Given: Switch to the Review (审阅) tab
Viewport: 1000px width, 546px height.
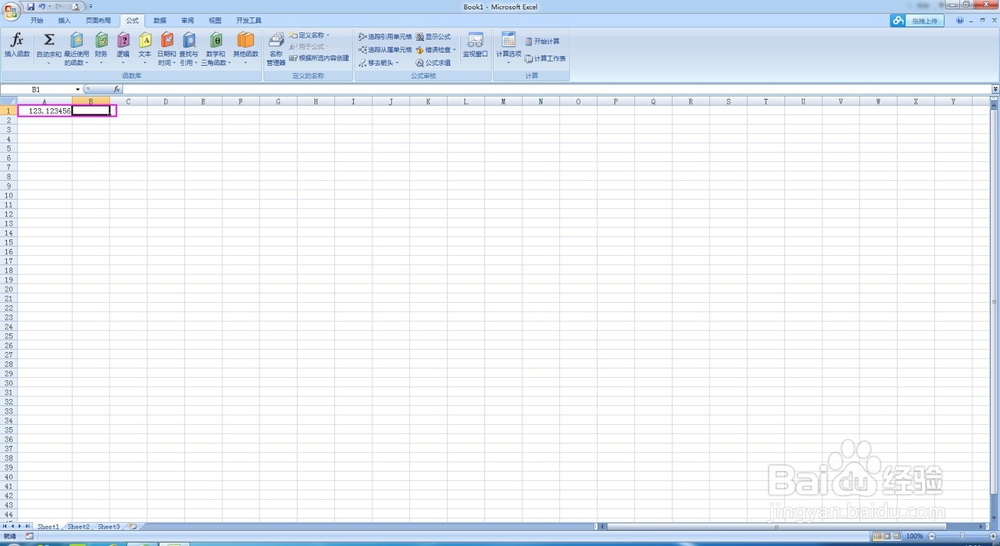Looking at the screenshot, I should [x=188, y=20].
